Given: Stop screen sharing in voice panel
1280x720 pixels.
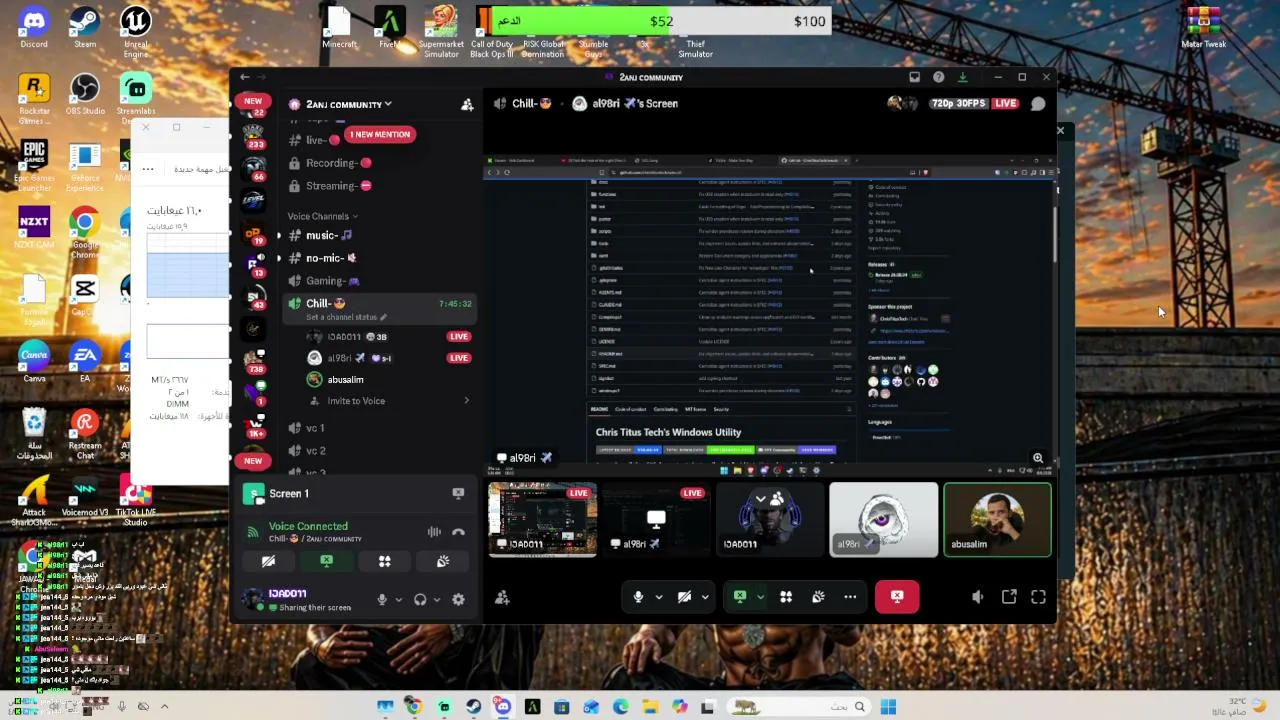Looking at the screenshot, I should tap(326, 561).
